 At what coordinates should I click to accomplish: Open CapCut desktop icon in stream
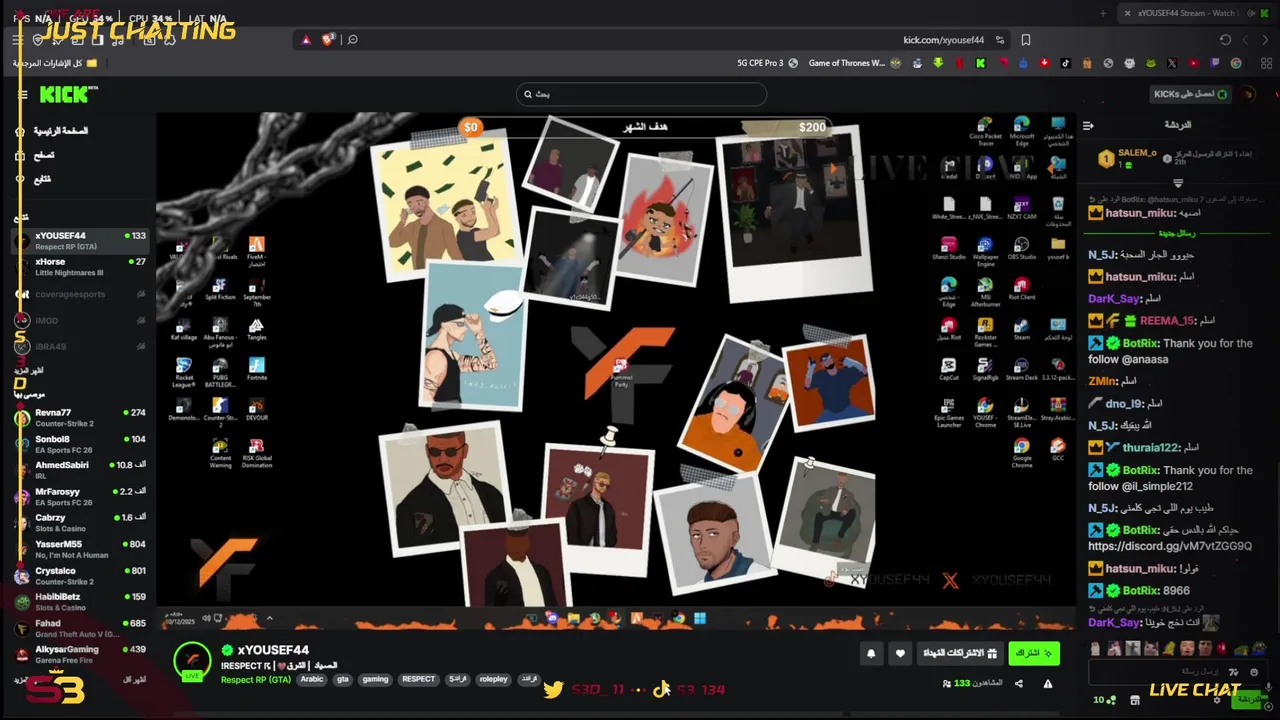pos(949,369)
